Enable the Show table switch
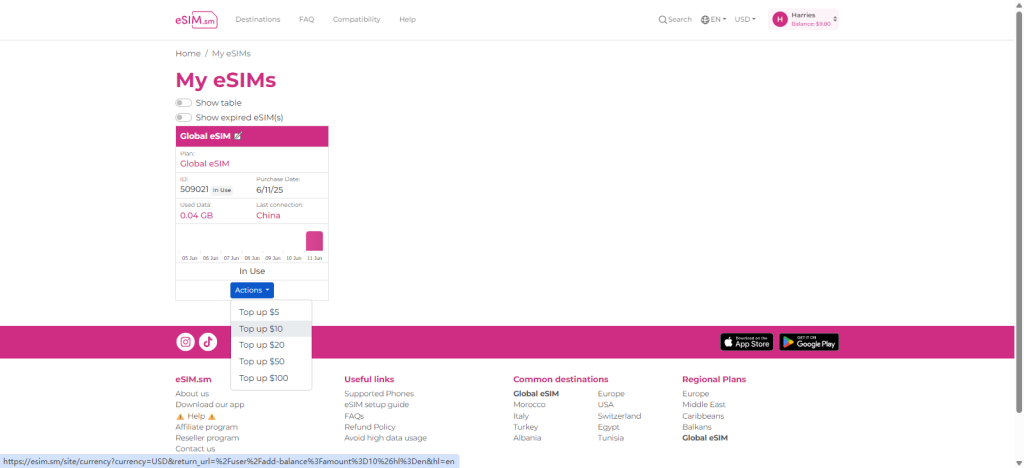Viewport: 1024px width, 468px height. click(184, 103)
